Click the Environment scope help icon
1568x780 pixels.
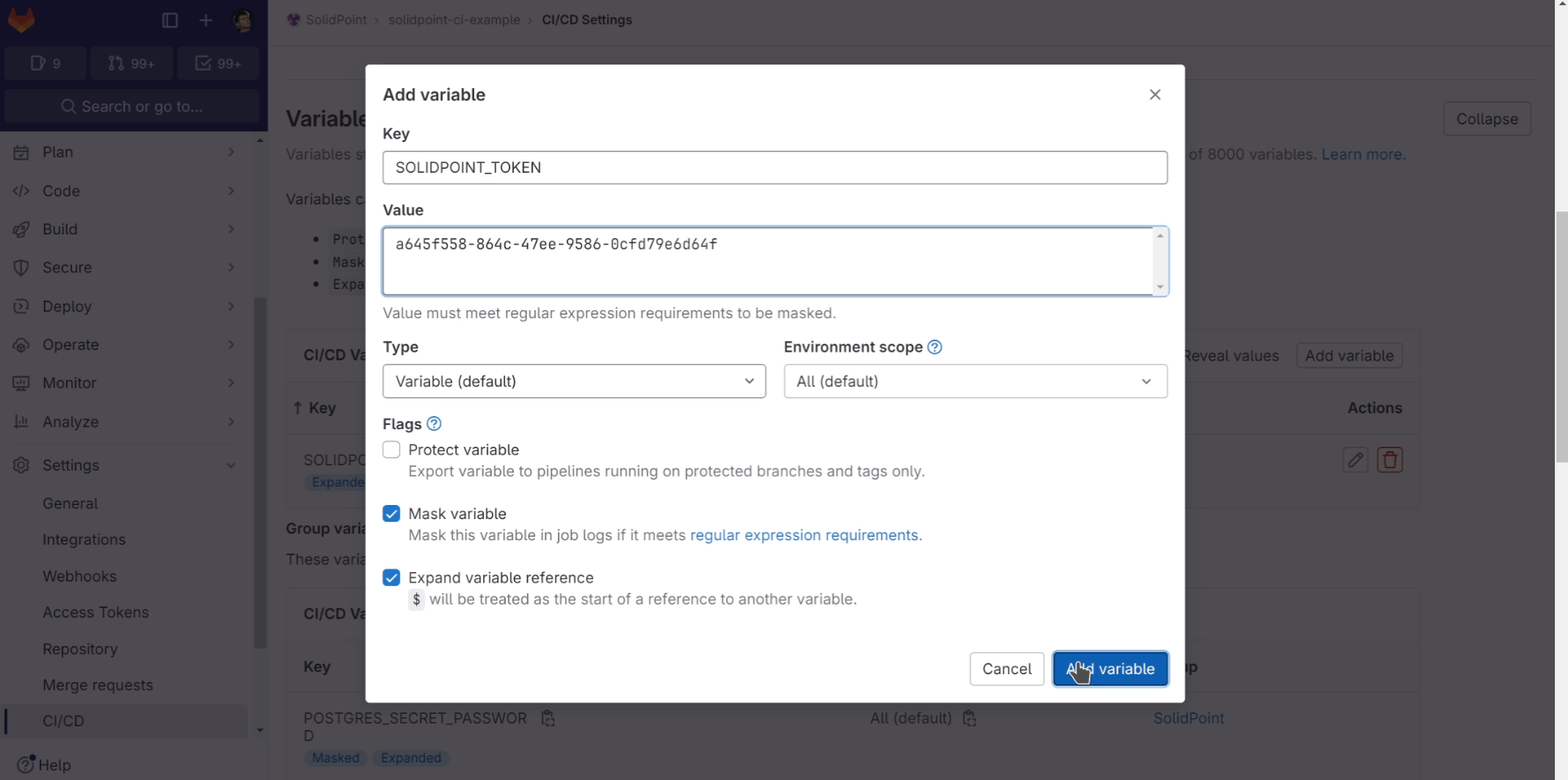pyautogui.click(x=935, y=347)
